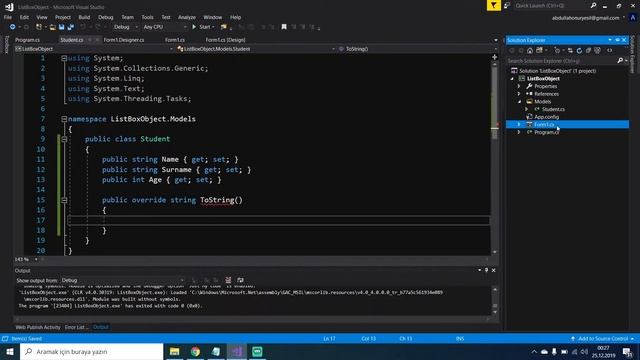Open the Debug menu
This screenshot has height=360, width=640.
(x=106, y=17)
